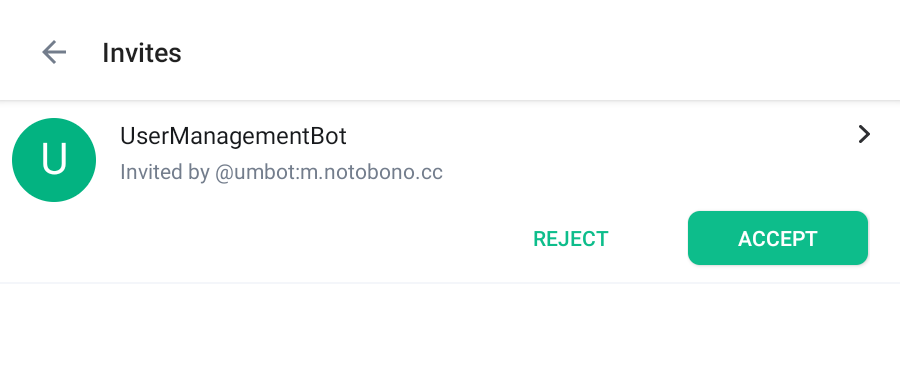Reject the UserManagementBot invite
This screenshot has width=900, height=377.
tap(571, 239)
